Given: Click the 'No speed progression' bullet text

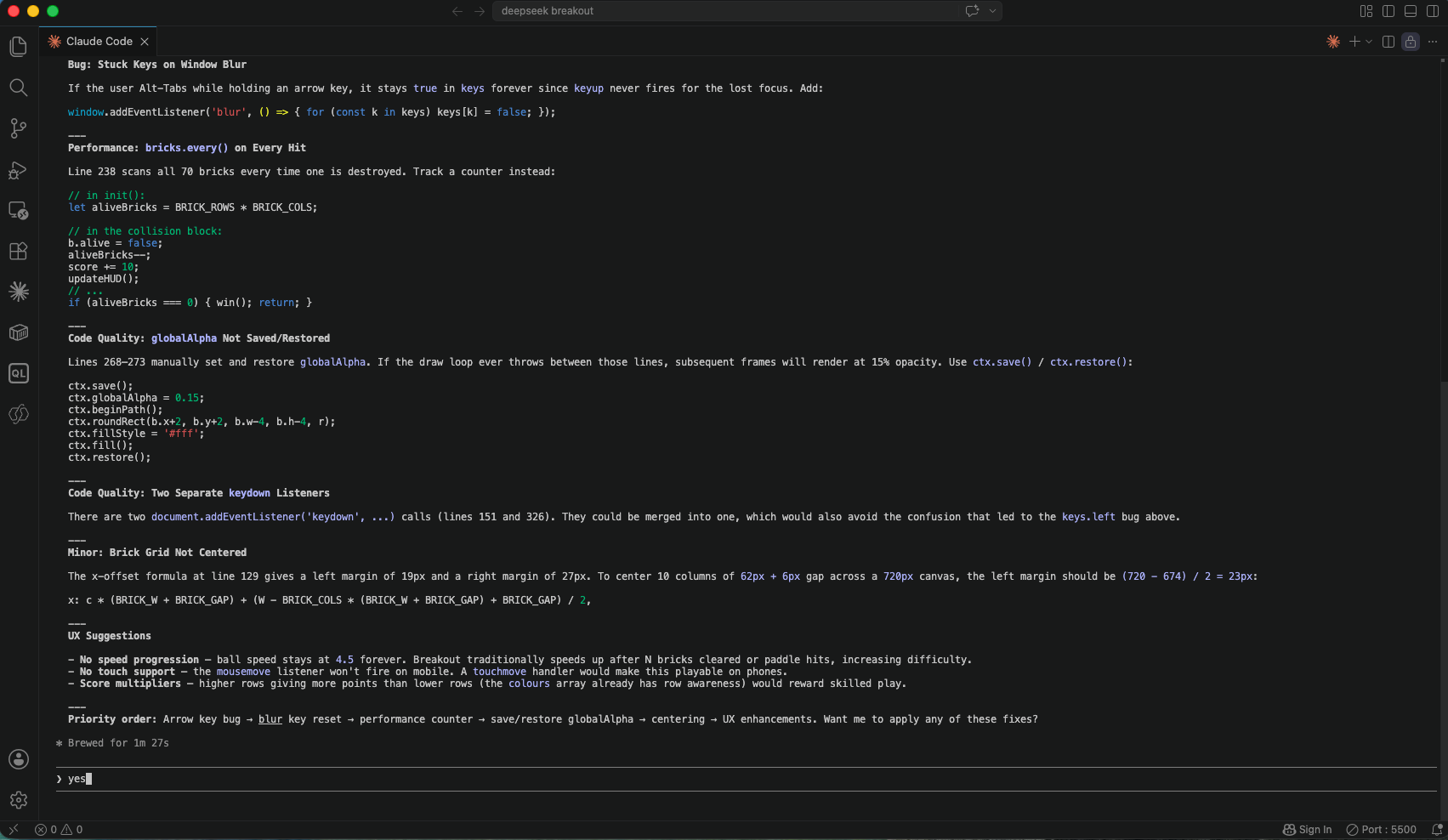Looking at the screenshot, I should 139,660.
